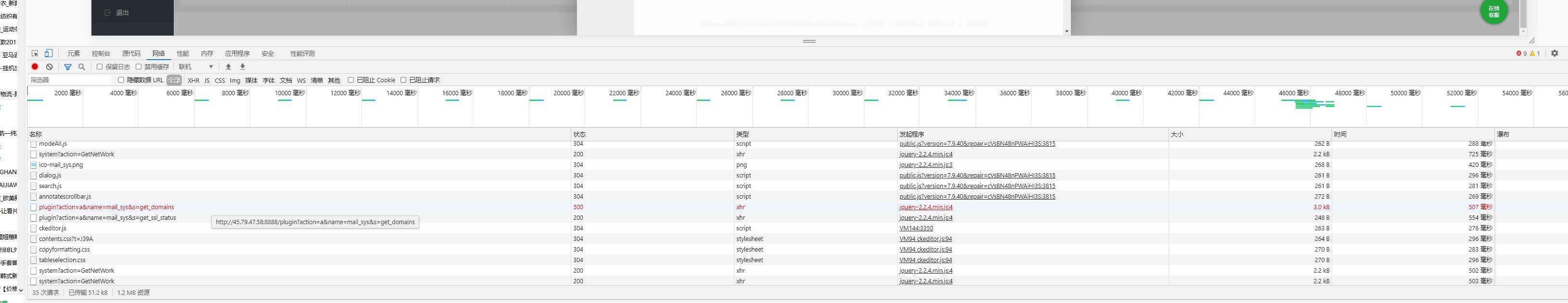This screenshot has width=1568, height=303.
Task: Open the VM94 ckeditor.js:94 initiator of copyformatting.css
Action: [x=926, y=250]
